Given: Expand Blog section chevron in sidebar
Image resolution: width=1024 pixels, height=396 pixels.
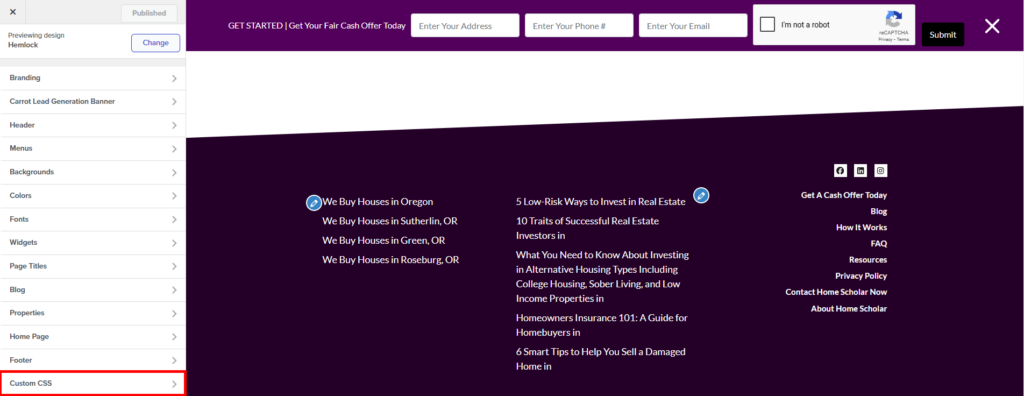Looking at the screenshot, I should point(174,290).
